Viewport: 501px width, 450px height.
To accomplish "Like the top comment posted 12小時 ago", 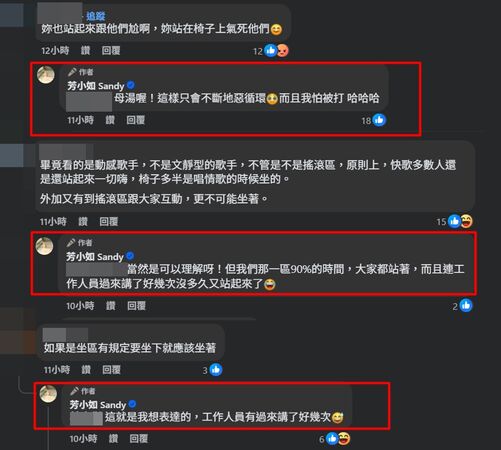I will click(x=85, y=51).
